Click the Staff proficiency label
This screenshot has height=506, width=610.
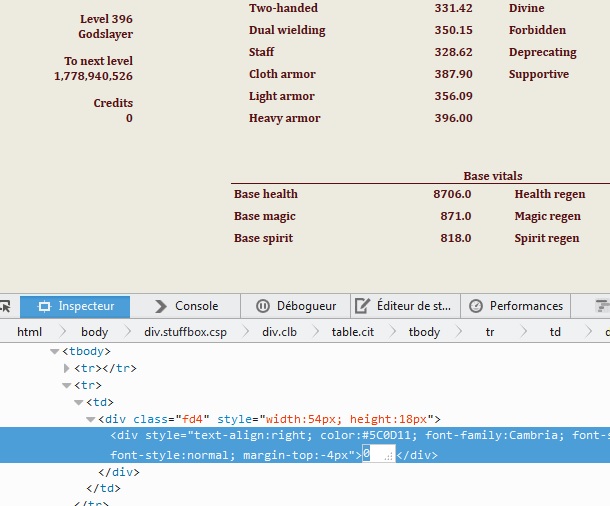(261, 52)
